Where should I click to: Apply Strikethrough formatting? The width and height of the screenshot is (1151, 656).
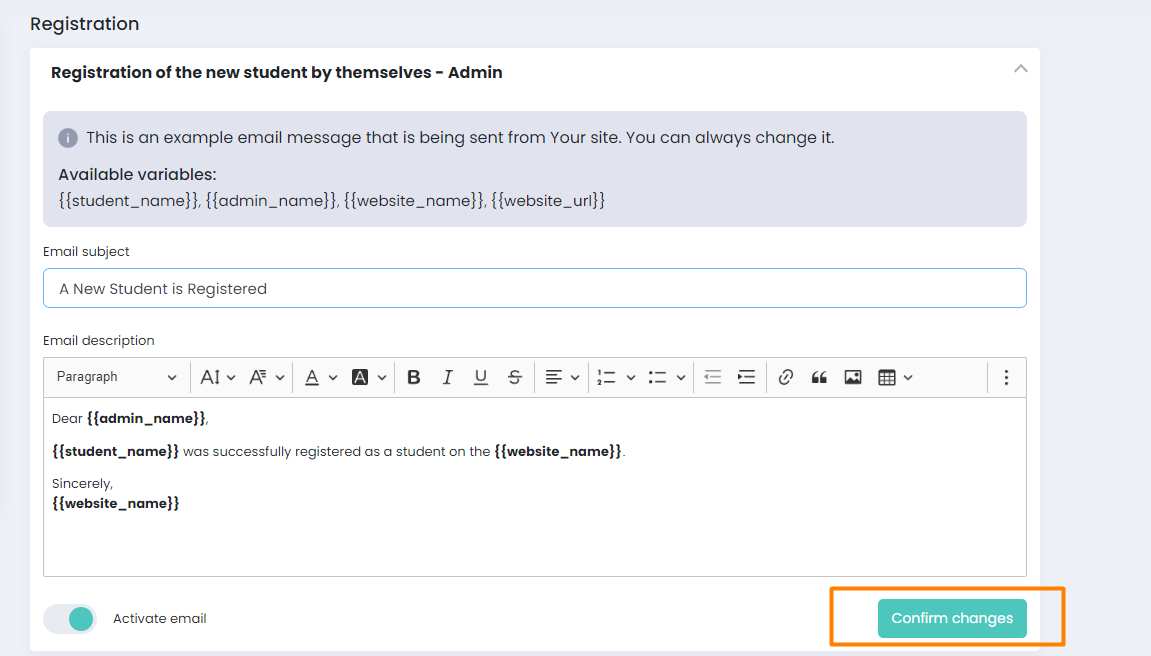tap(515, 377)
